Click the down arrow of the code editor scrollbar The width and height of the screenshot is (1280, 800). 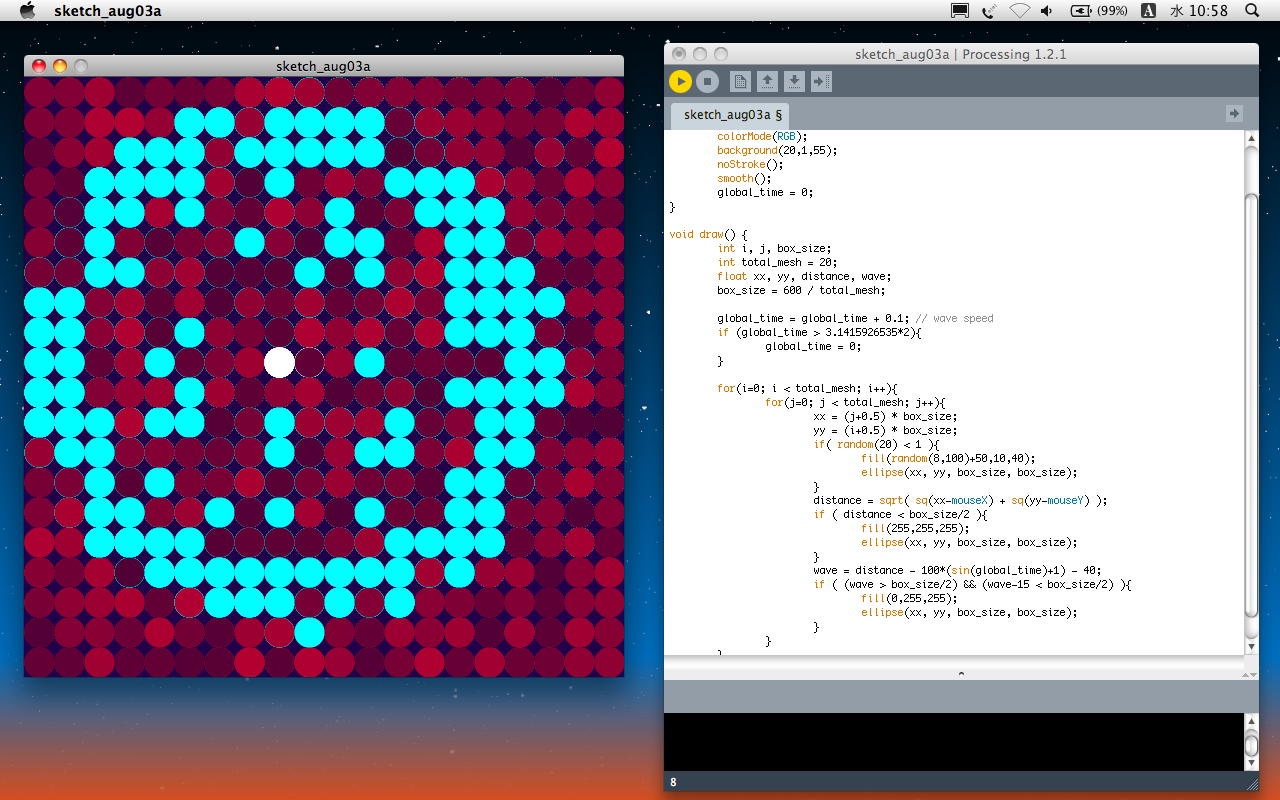click(x=1251, y=647)
